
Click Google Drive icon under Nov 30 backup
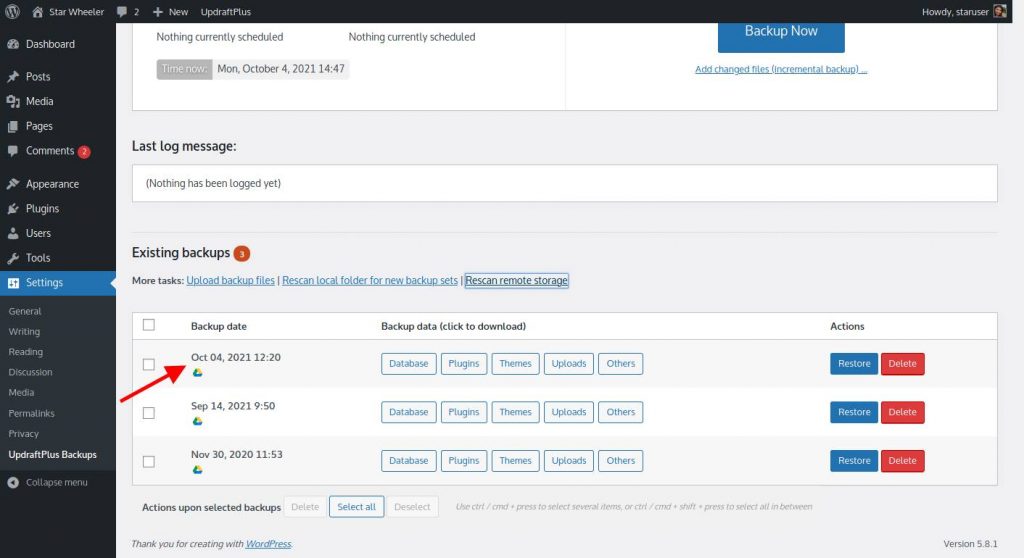coord(197,470)
